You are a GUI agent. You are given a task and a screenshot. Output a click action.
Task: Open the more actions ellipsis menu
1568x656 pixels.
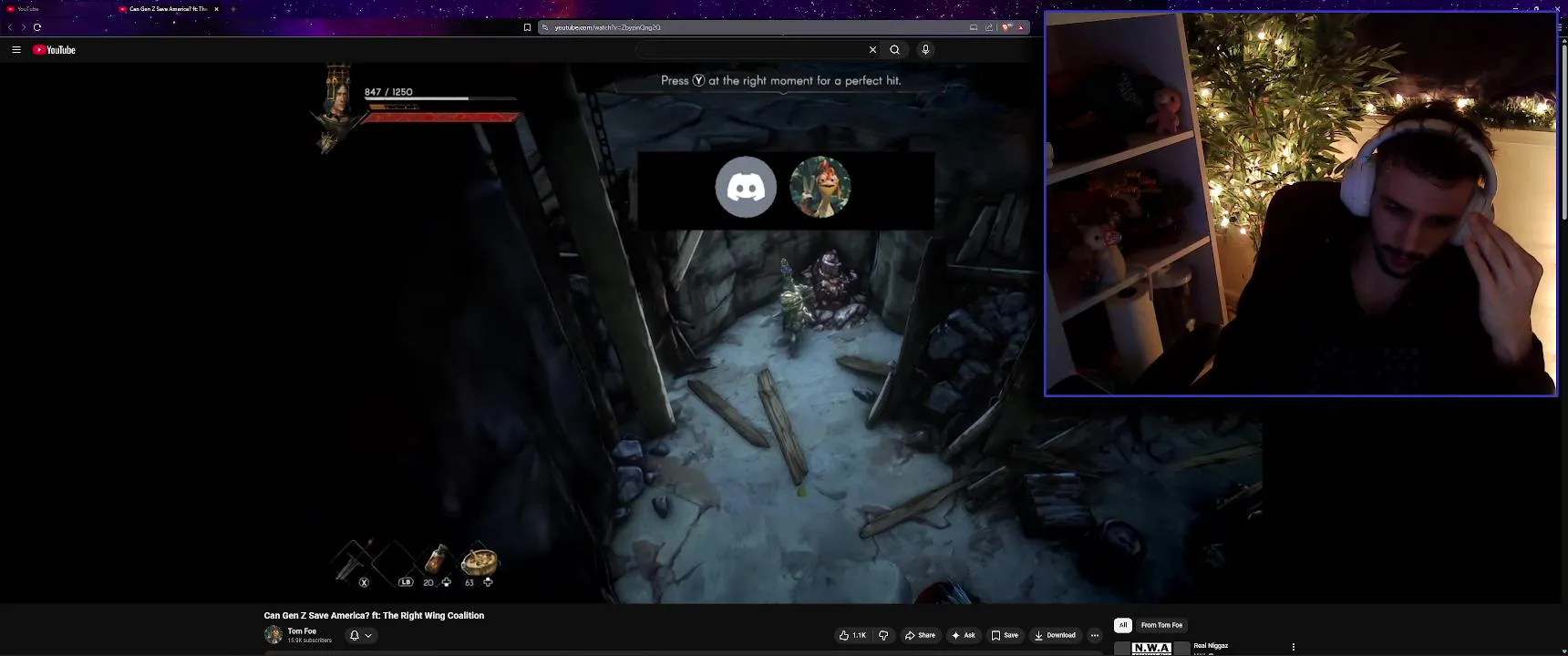[x=1095, y=636]
